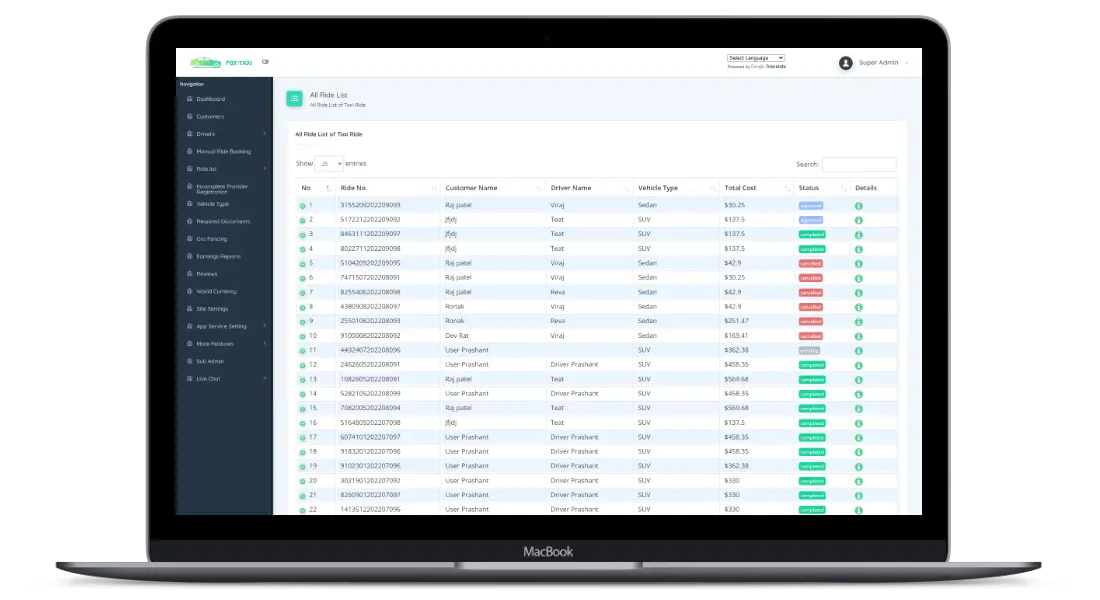Viewport: 1100px width, 600px height.
Task: Open the Super Admin account menu arrow
Action: click(906, 63)
